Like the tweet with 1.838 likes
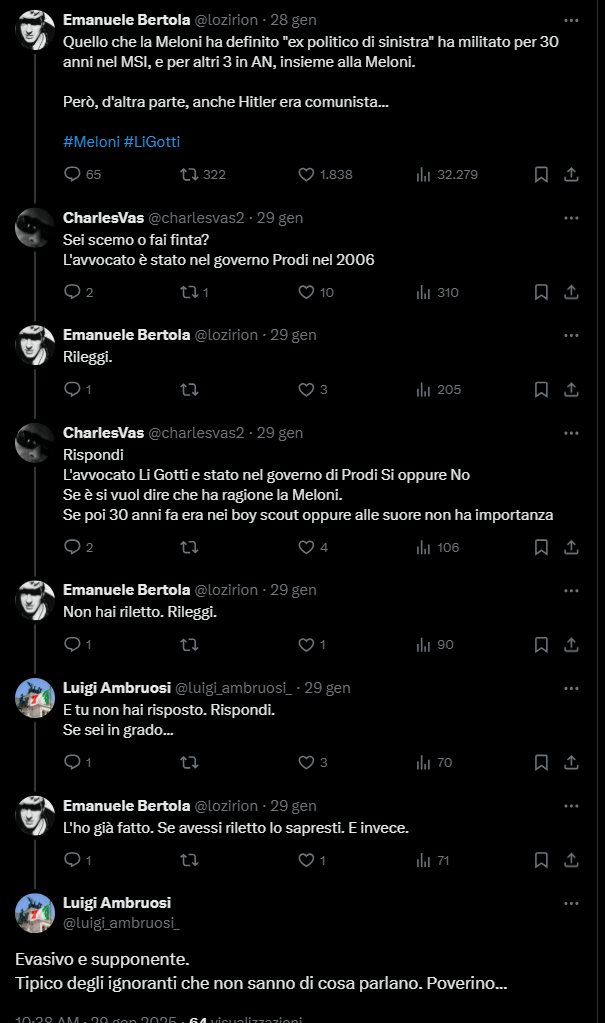The image size is (605, 1023). pyautogui.click(x=307, y=174)
